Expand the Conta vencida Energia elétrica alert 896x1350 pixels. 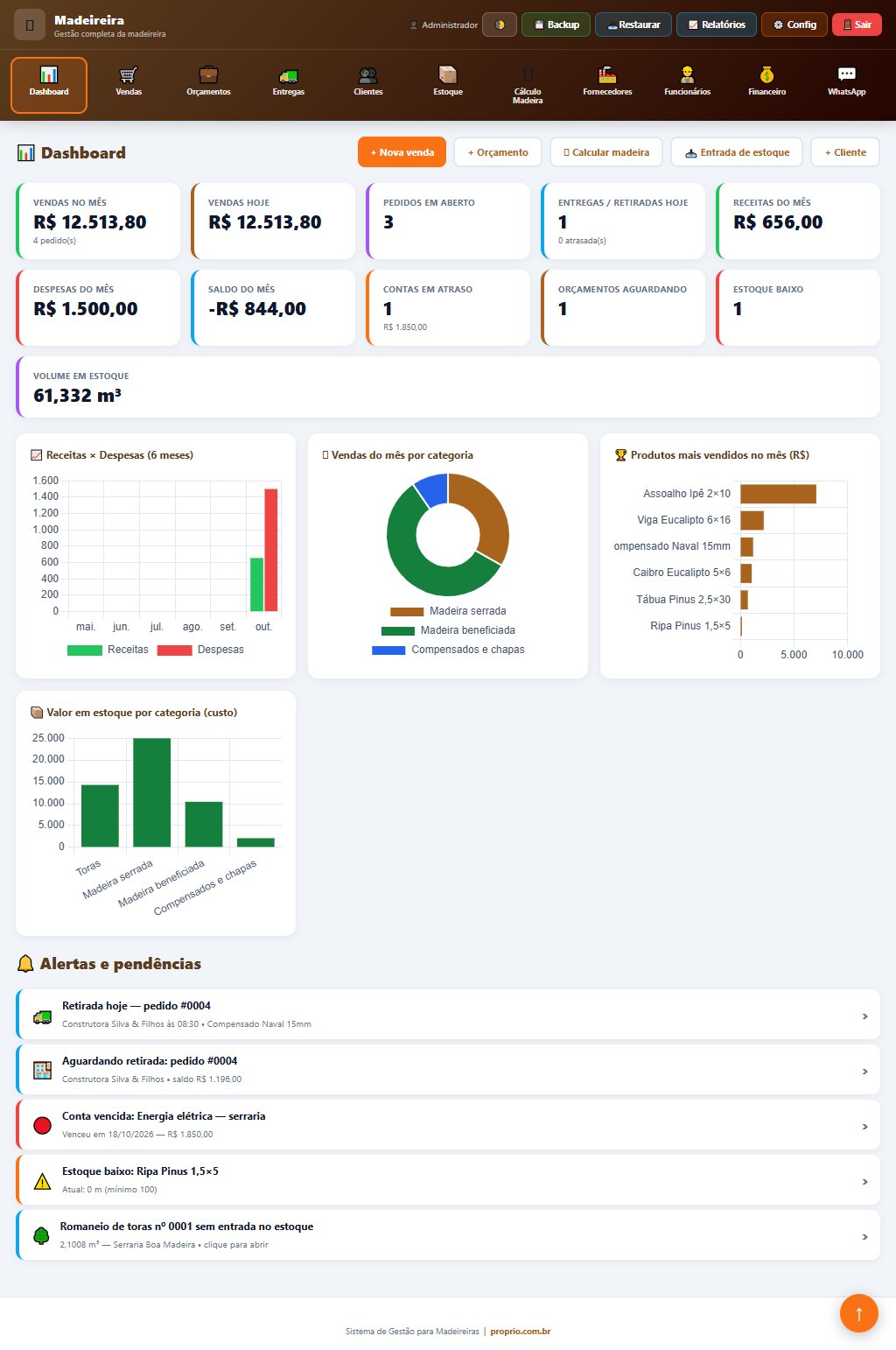[x=448, y=1125]
